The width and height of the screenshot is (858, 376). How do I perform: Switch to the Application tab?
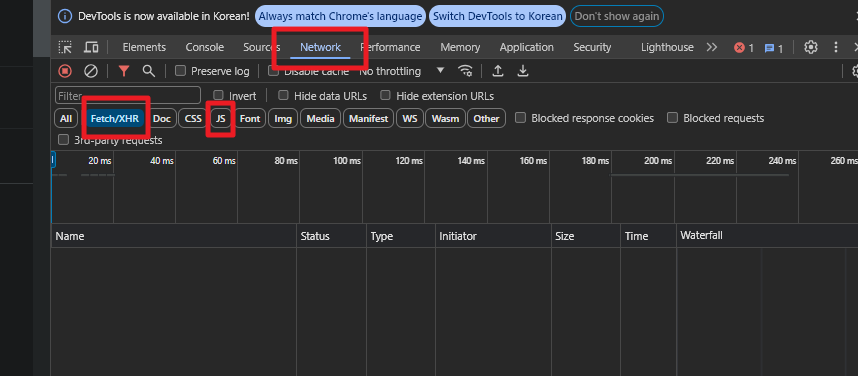[526, 47]
